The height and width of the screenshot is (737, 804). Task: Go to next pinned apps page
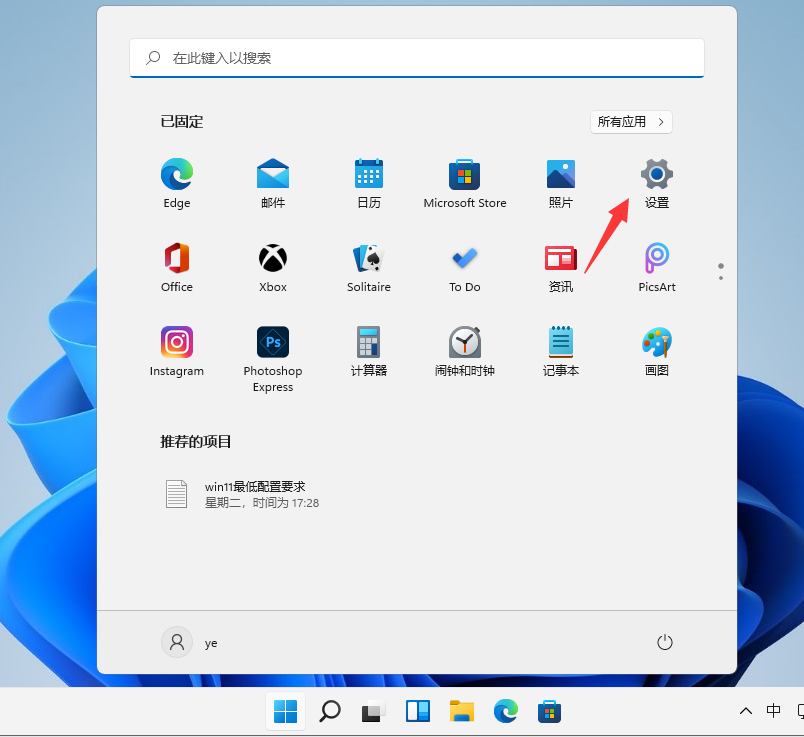point(720,279)
